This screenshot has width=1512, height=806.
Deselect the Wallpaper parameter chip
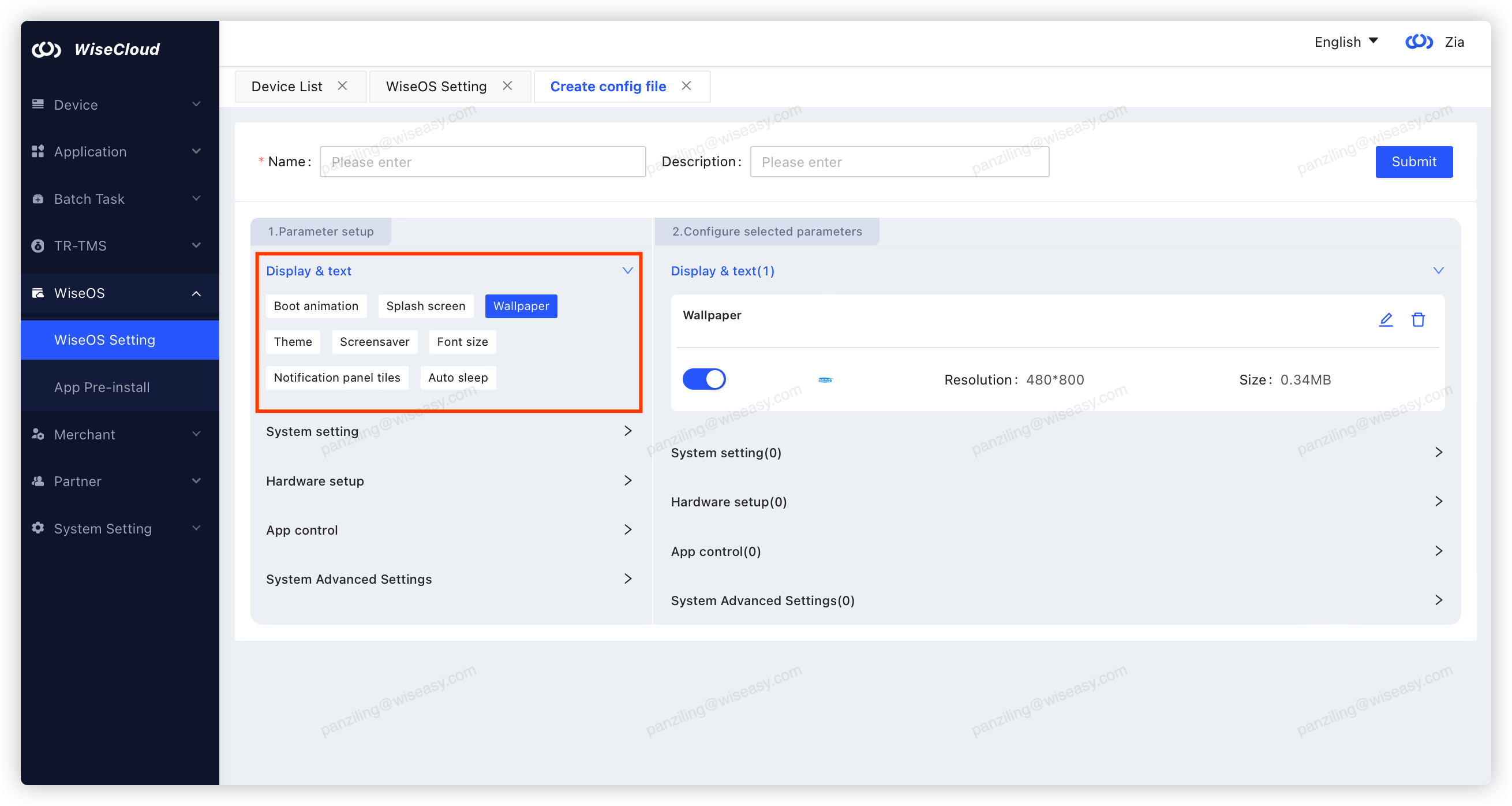tap(521, 306)
